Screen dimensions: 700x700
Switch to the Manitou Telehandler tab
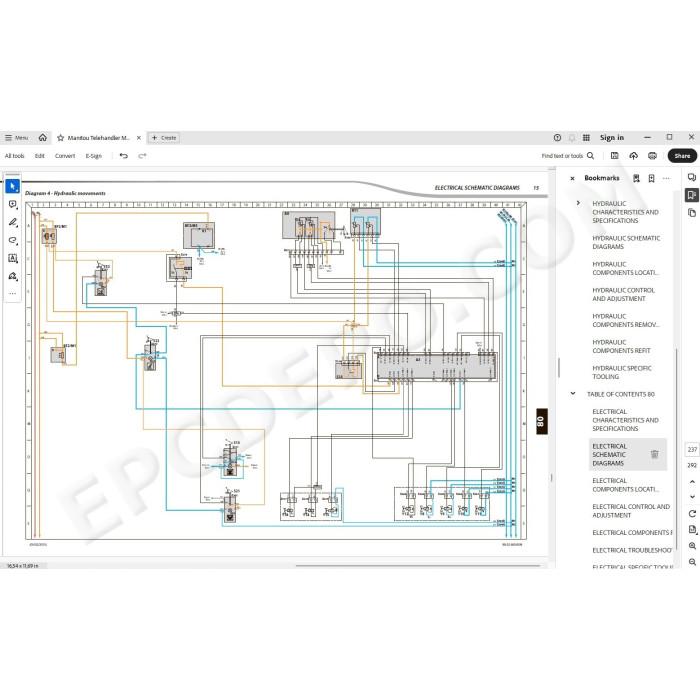click(x=99, y=138)
